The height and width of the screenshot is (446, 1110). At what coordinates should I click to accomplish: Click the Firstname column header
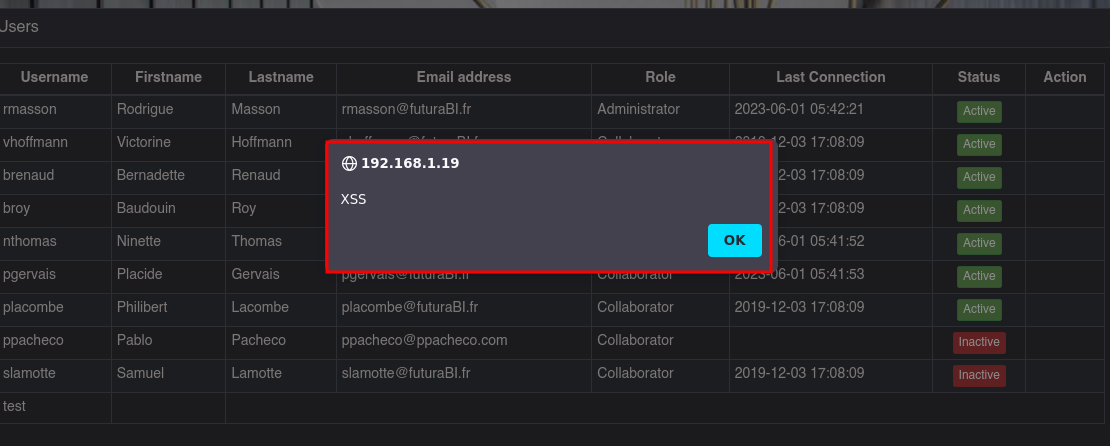point(168,77)
